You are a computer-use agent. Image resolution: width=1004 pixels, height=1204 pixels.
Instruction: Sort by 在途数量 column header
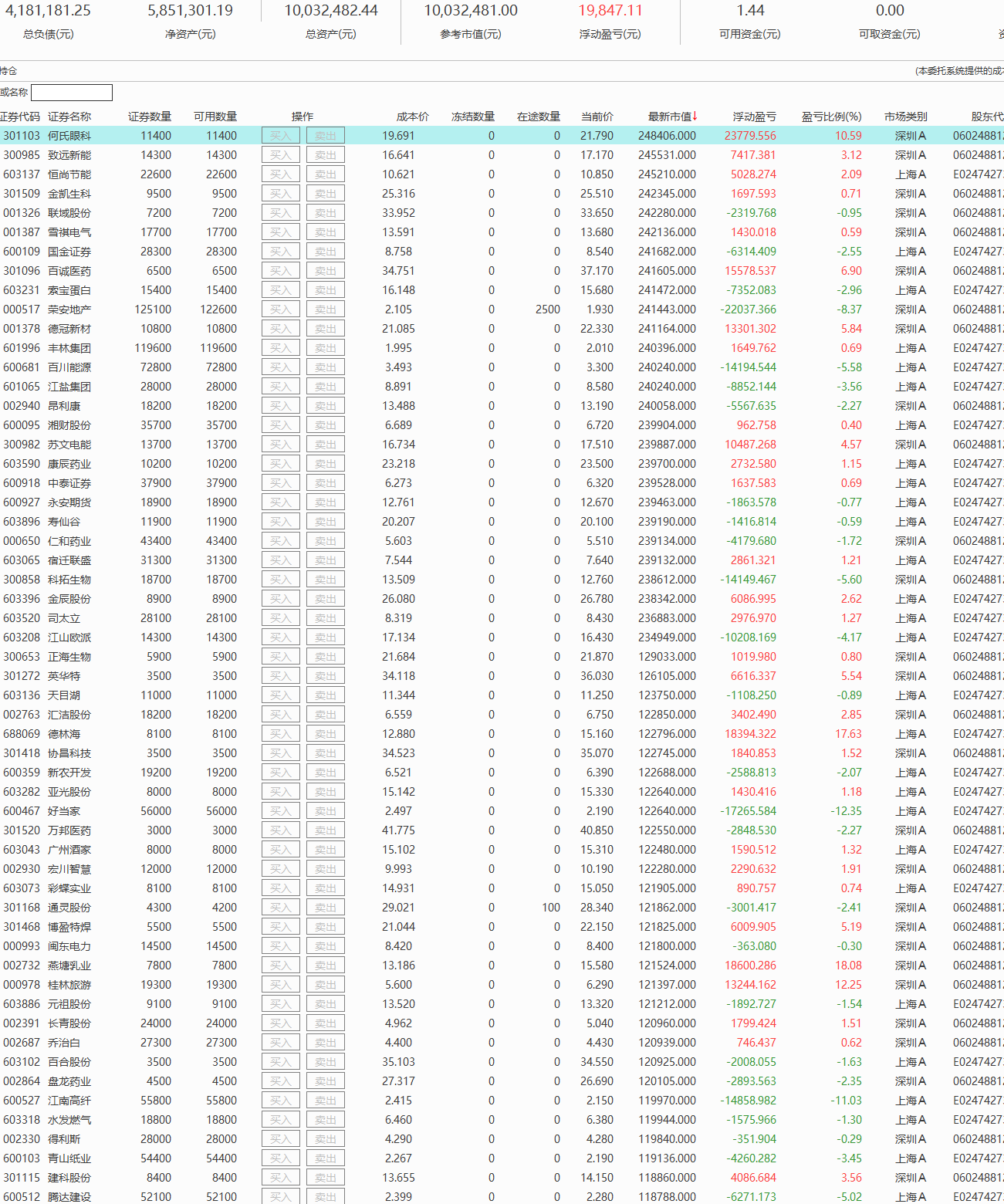click(539, 117)
